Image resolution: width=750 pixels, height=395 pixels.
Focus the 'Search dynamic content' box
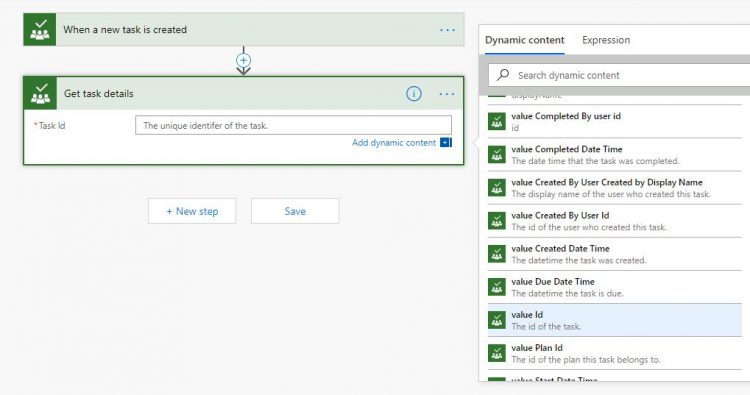tap(619, 75)
